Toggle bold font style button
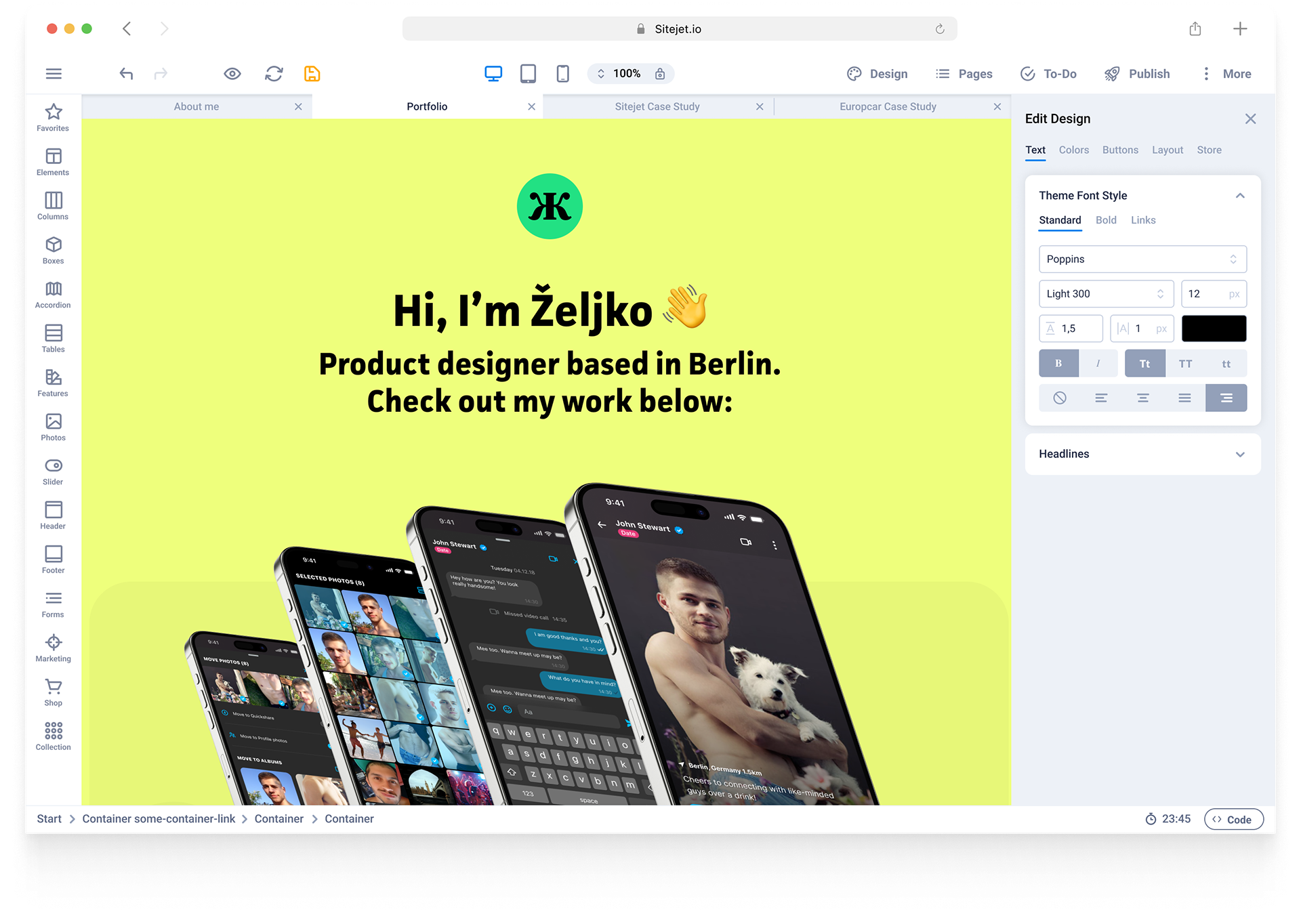The image size is (1301, 924). [1058, 364]
